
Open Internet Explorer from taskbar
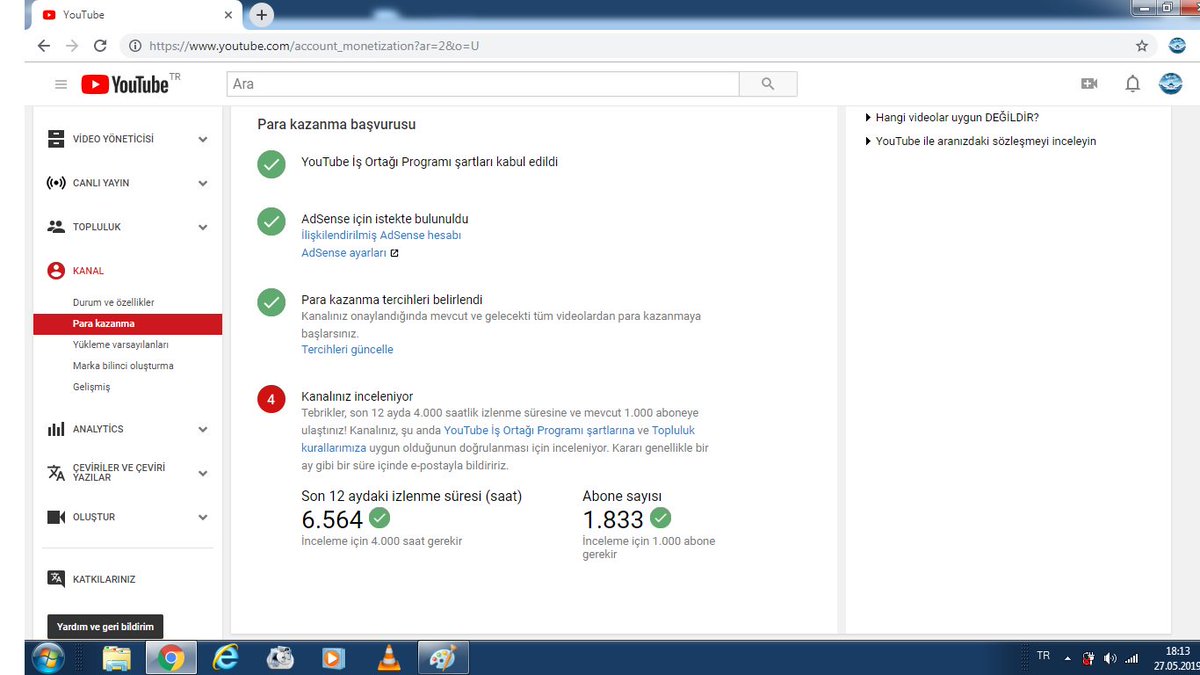tap(225, 658)
